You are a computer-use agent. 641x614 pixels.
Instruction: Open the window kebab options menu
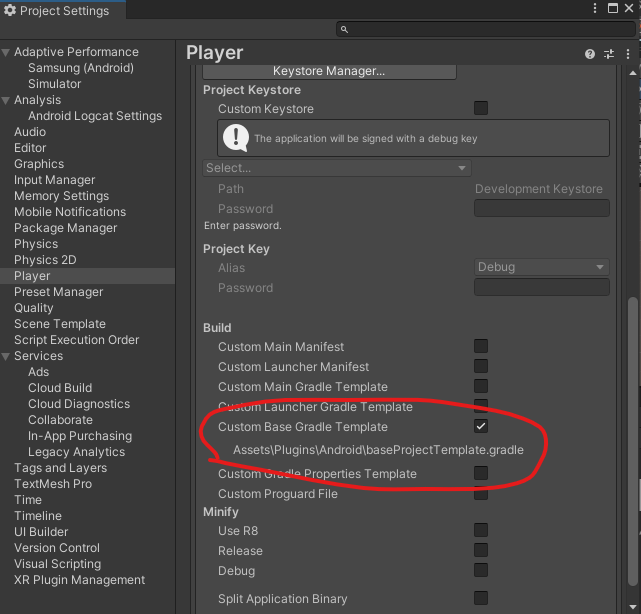(595, 8)
